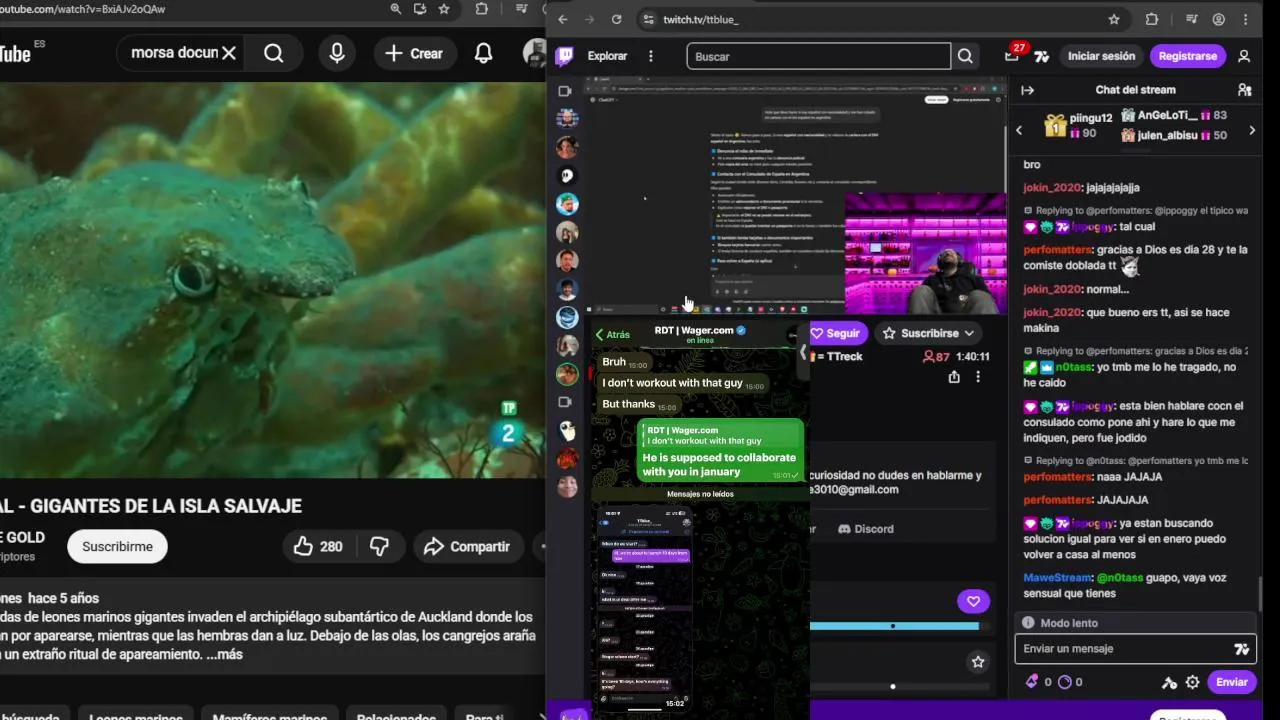This screenshot has height=720, width=1280.
Task: Like the YouTube video with 280 likes
Action: point(318,546)
